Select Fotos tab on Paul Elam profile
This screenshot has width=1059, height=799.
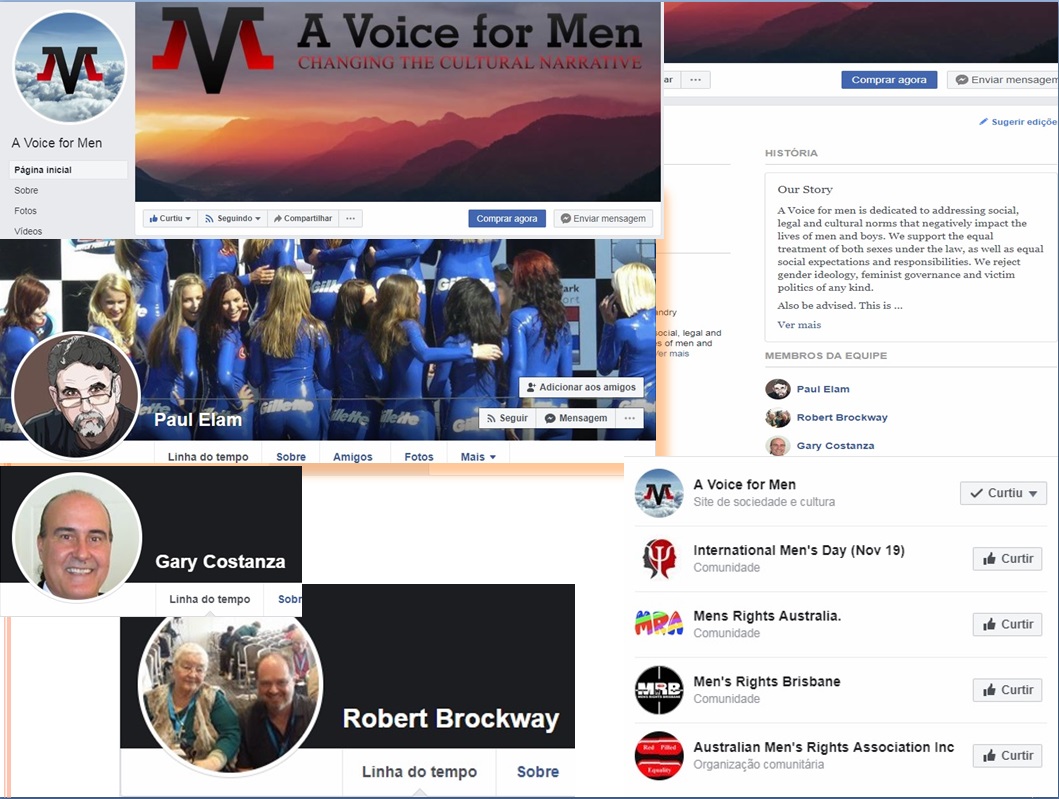pos(419,457)
